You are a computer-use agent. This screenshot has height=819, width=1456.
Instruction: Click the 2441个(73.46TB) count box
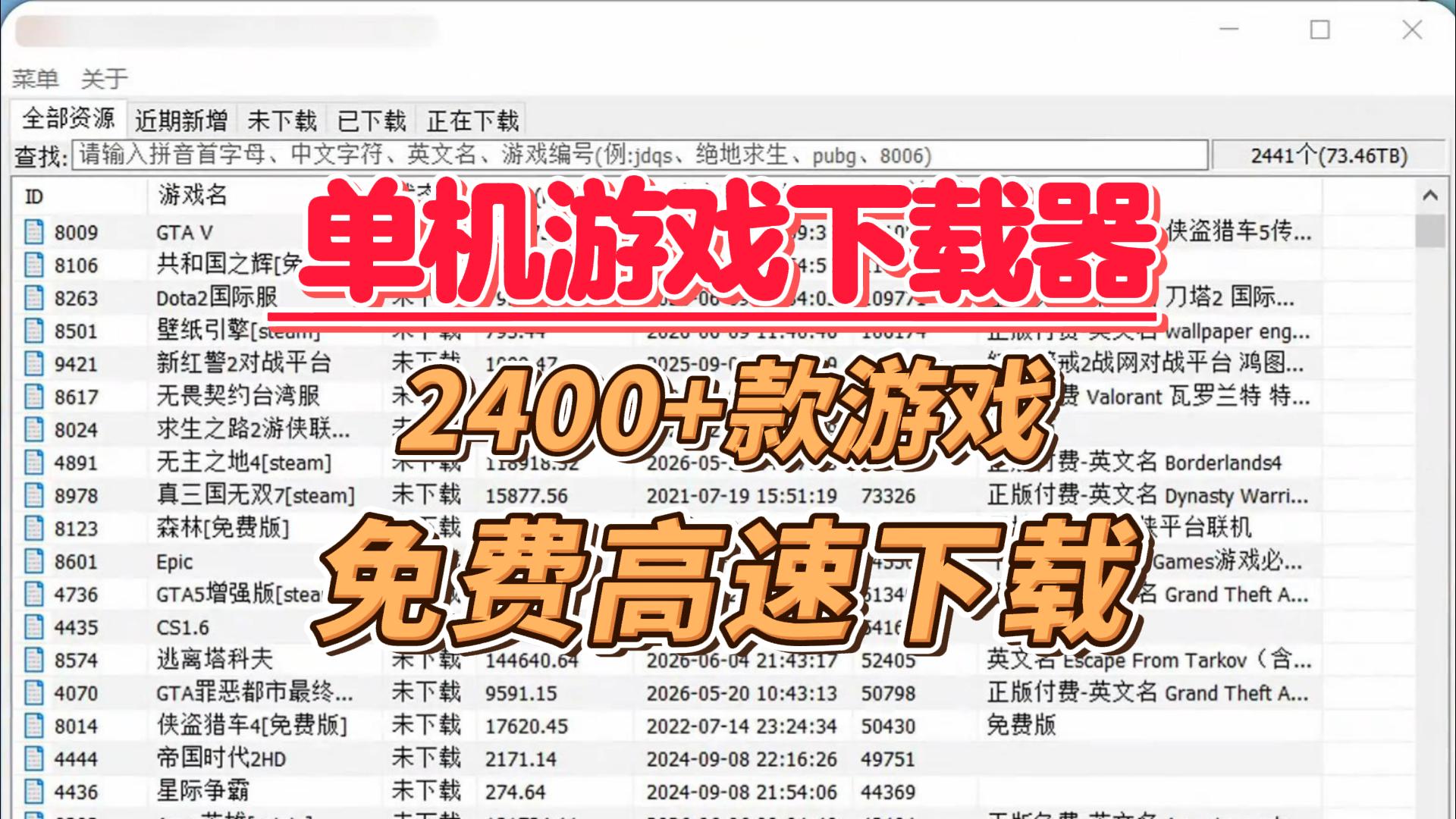[1329, 155]
